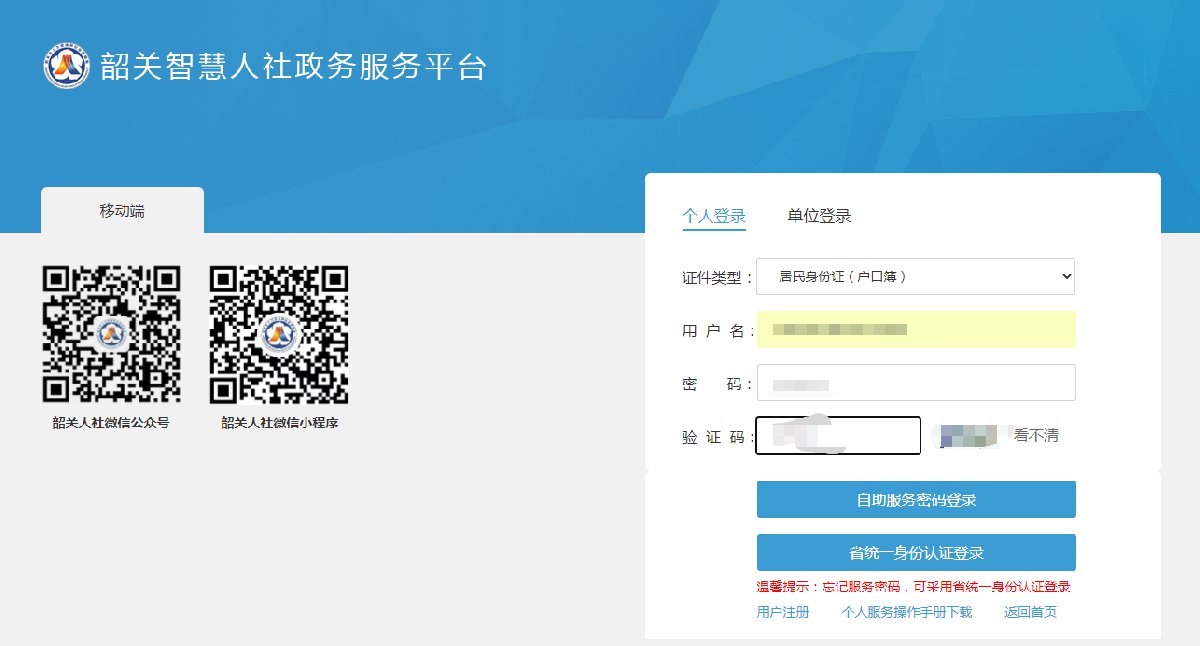This screenshot has width=1200, height=646.
Task: Open the 用户注册 link
Action: tap(782, 612)
